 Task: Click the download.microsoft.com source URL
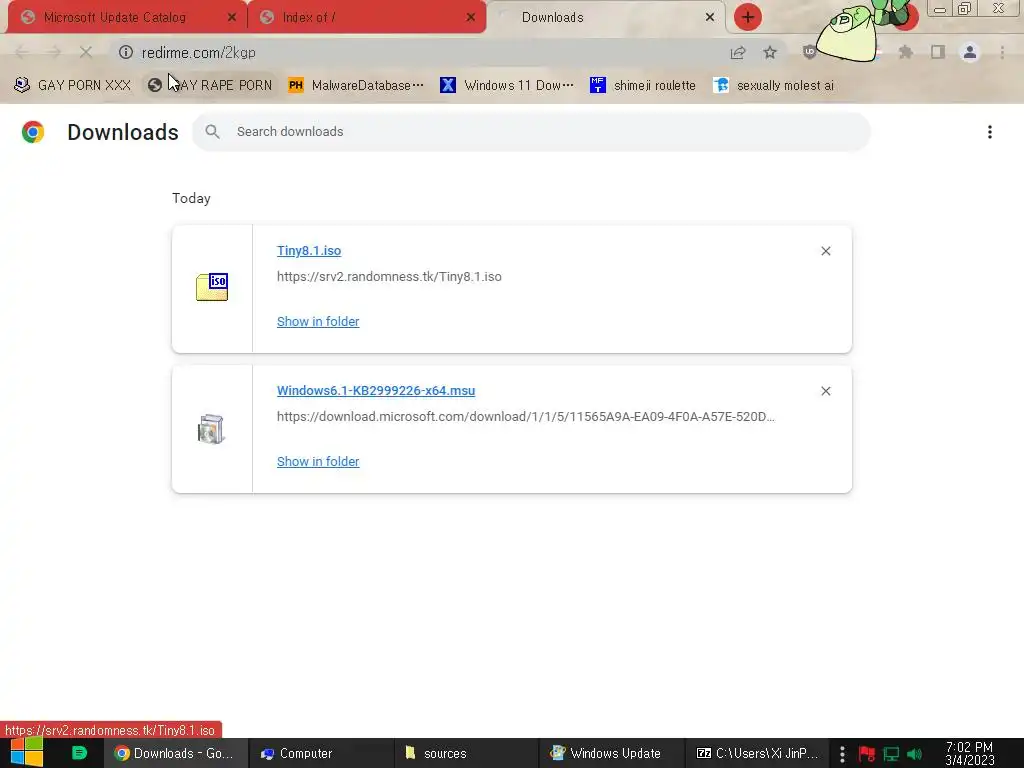point(526,417)
